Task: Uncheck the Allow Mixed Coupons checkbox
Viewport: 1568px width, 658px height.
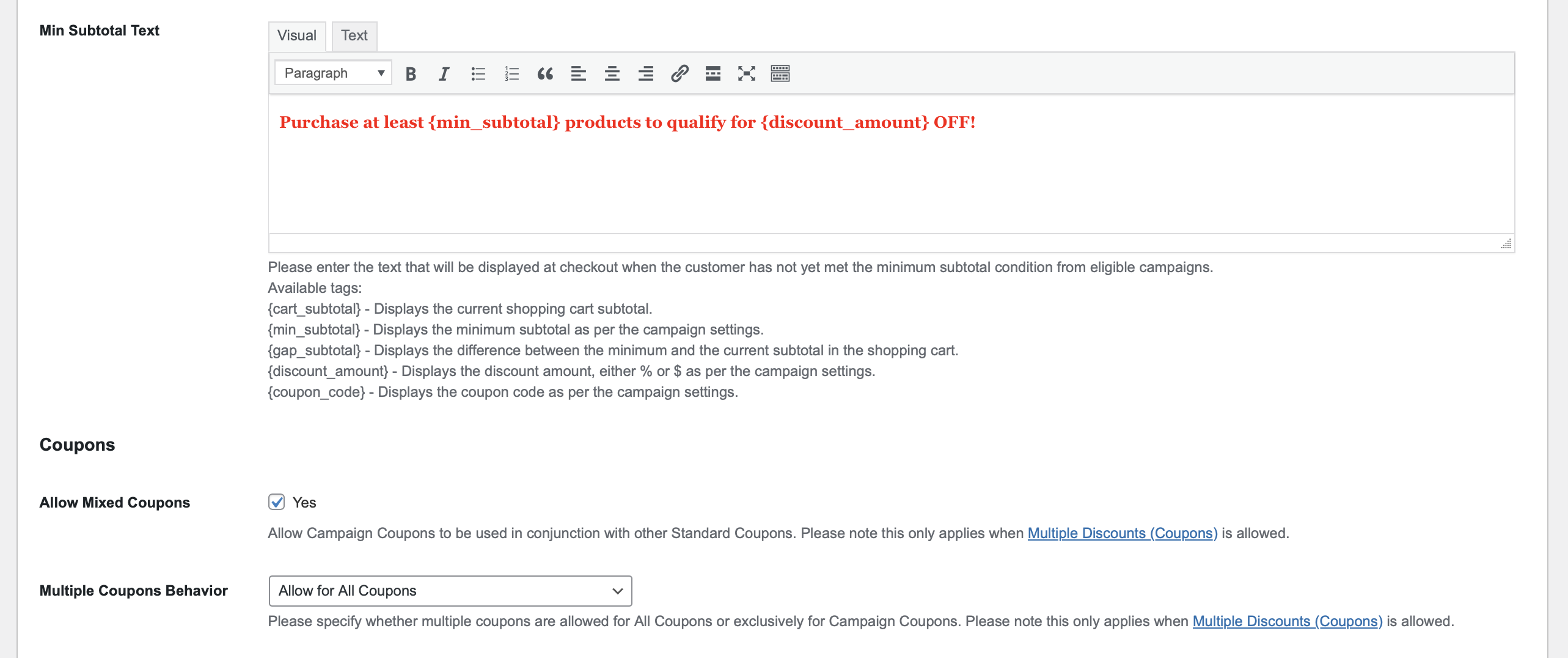Action: coord(277,502)
